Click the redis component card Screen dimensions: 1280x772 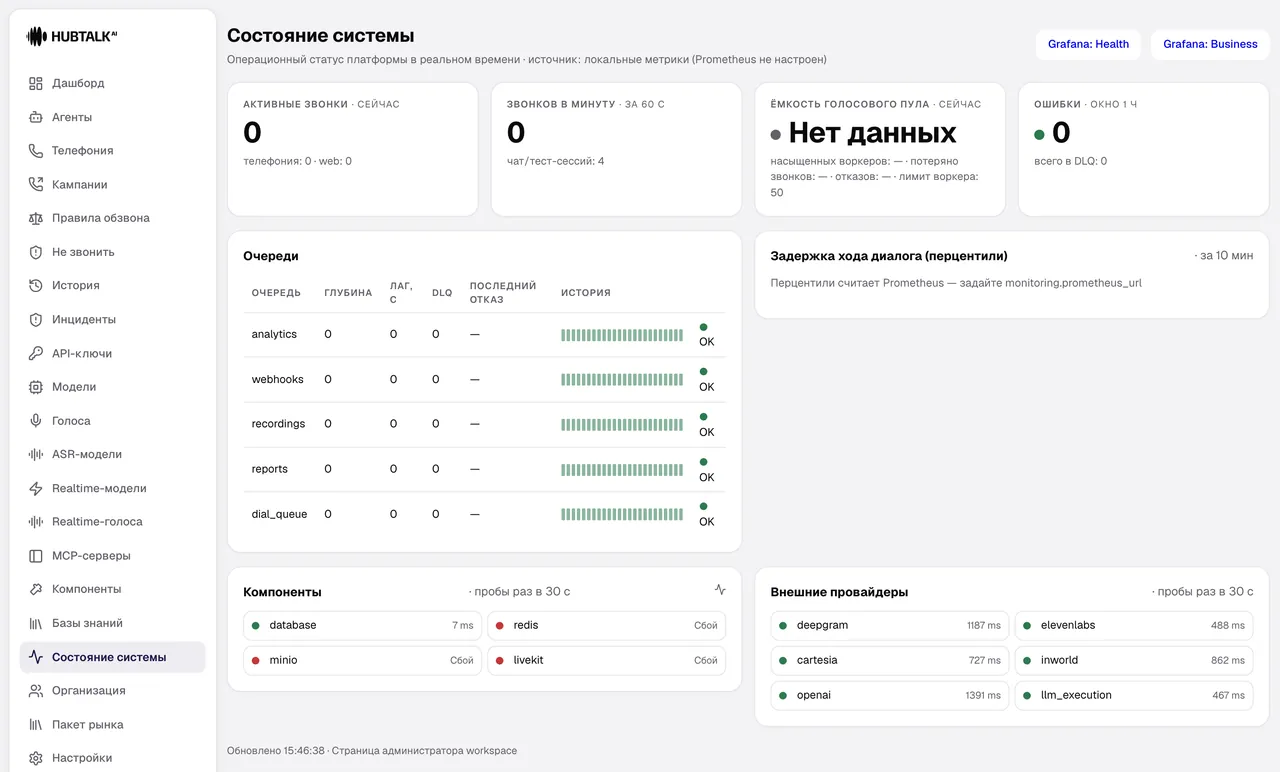[606, 625]
